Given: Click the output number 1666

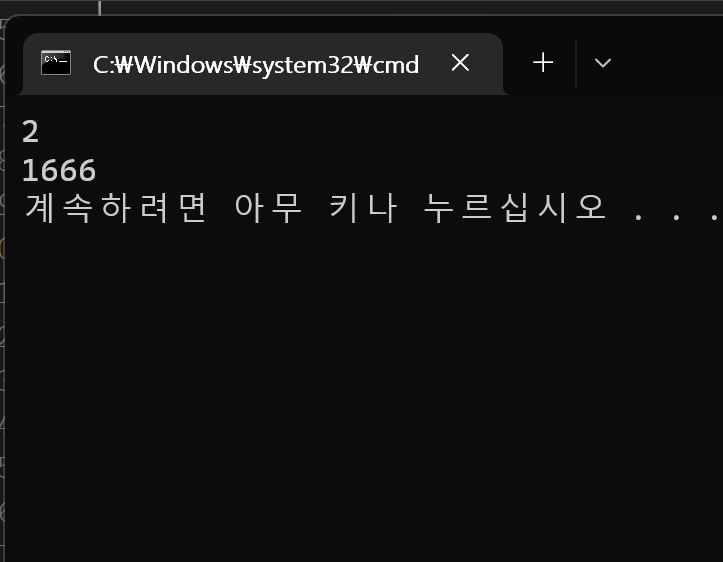Looking at the screenshot, I should click(59, 170).
